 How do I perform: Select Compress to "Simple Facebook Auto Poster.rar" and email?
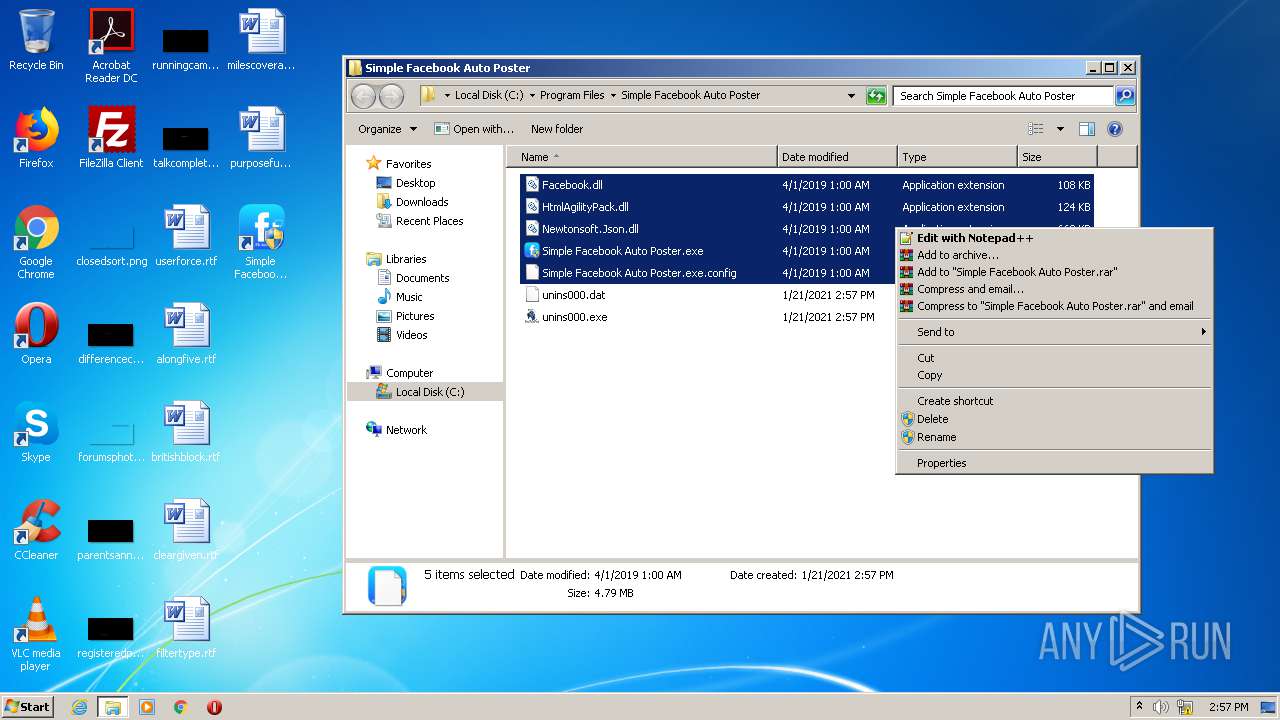(1054, 306)
